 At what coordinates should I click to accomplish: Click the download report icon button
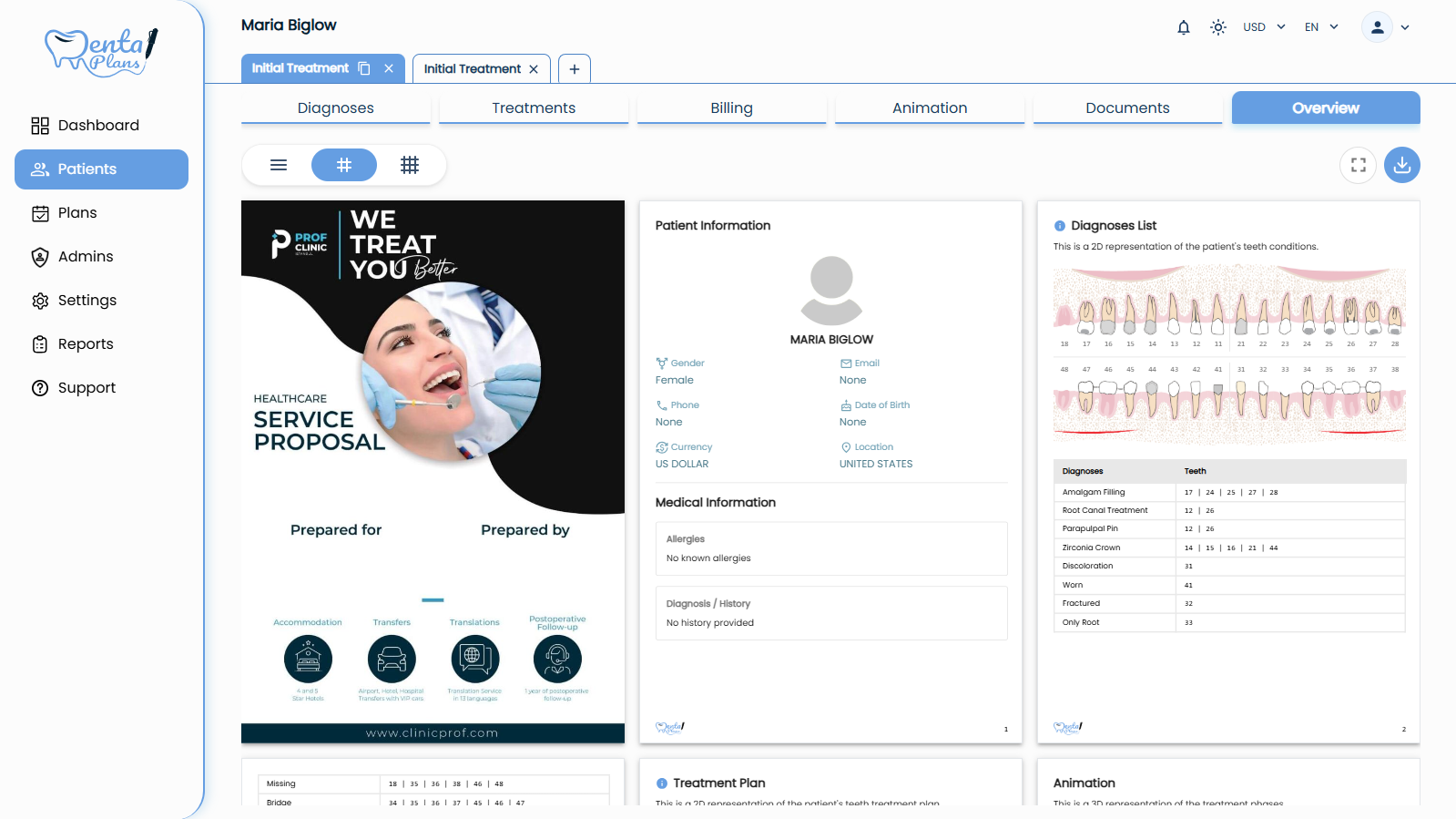pyautogui.click(x=1401, y=165)
